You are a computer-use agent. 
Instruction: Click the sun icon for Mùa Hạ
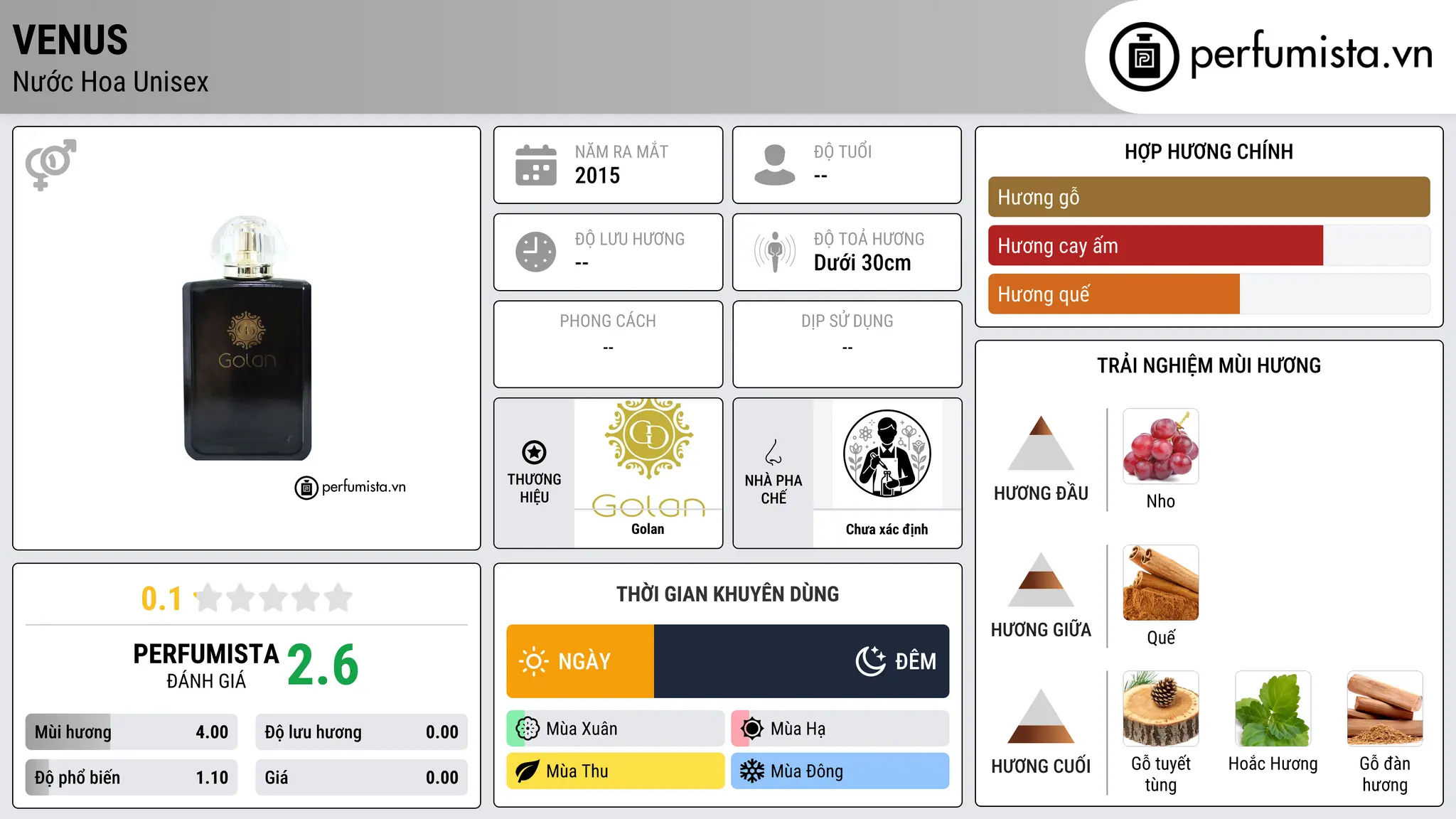pyautogui.click(x=752, y=729)
